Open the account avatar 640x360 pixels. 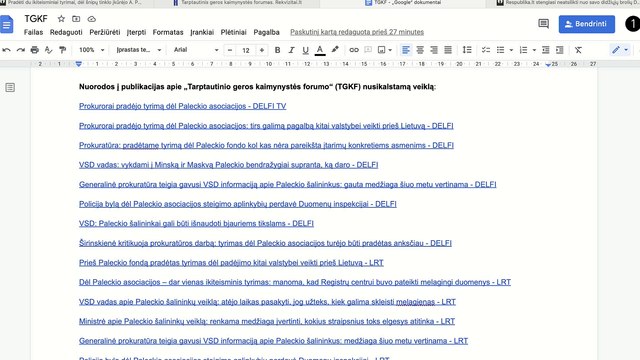pos(633,24)
